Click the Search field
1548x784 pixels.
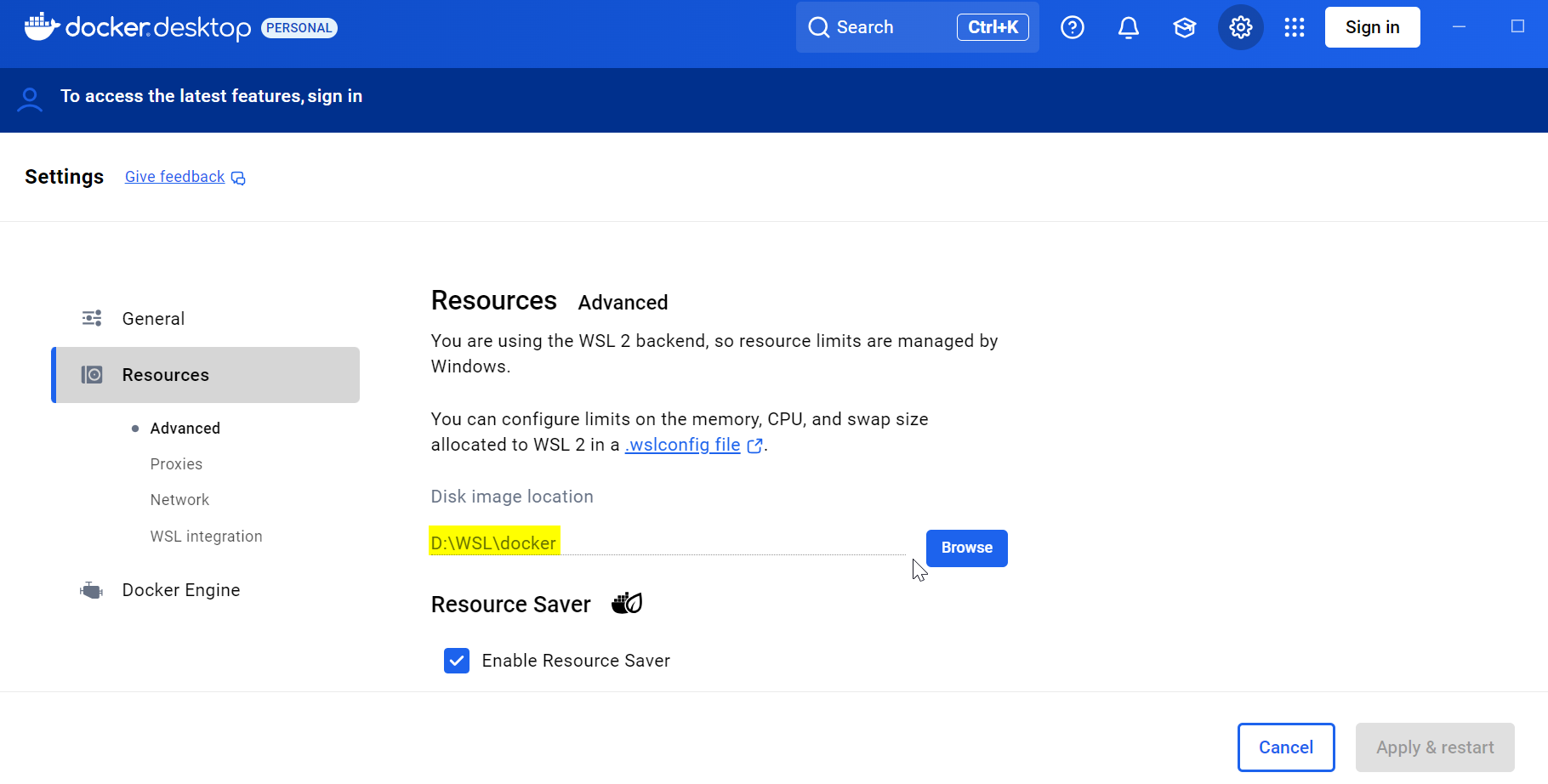(x=918, y=27)
